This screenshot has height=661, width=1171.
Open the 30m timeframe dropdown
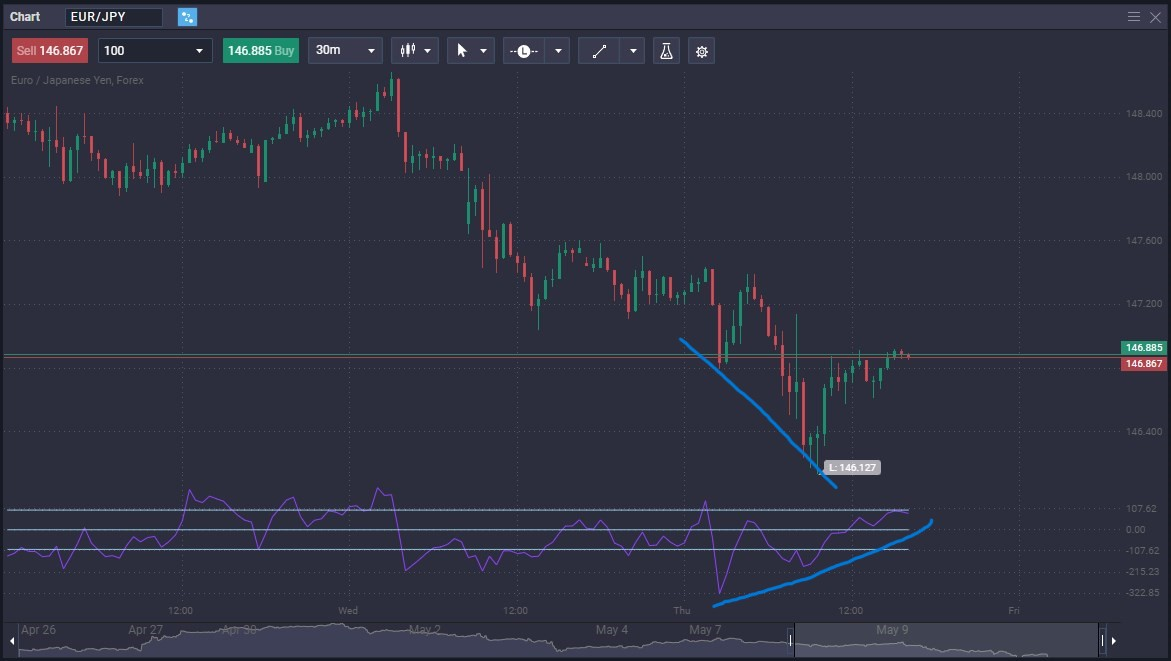pos(344,50)
